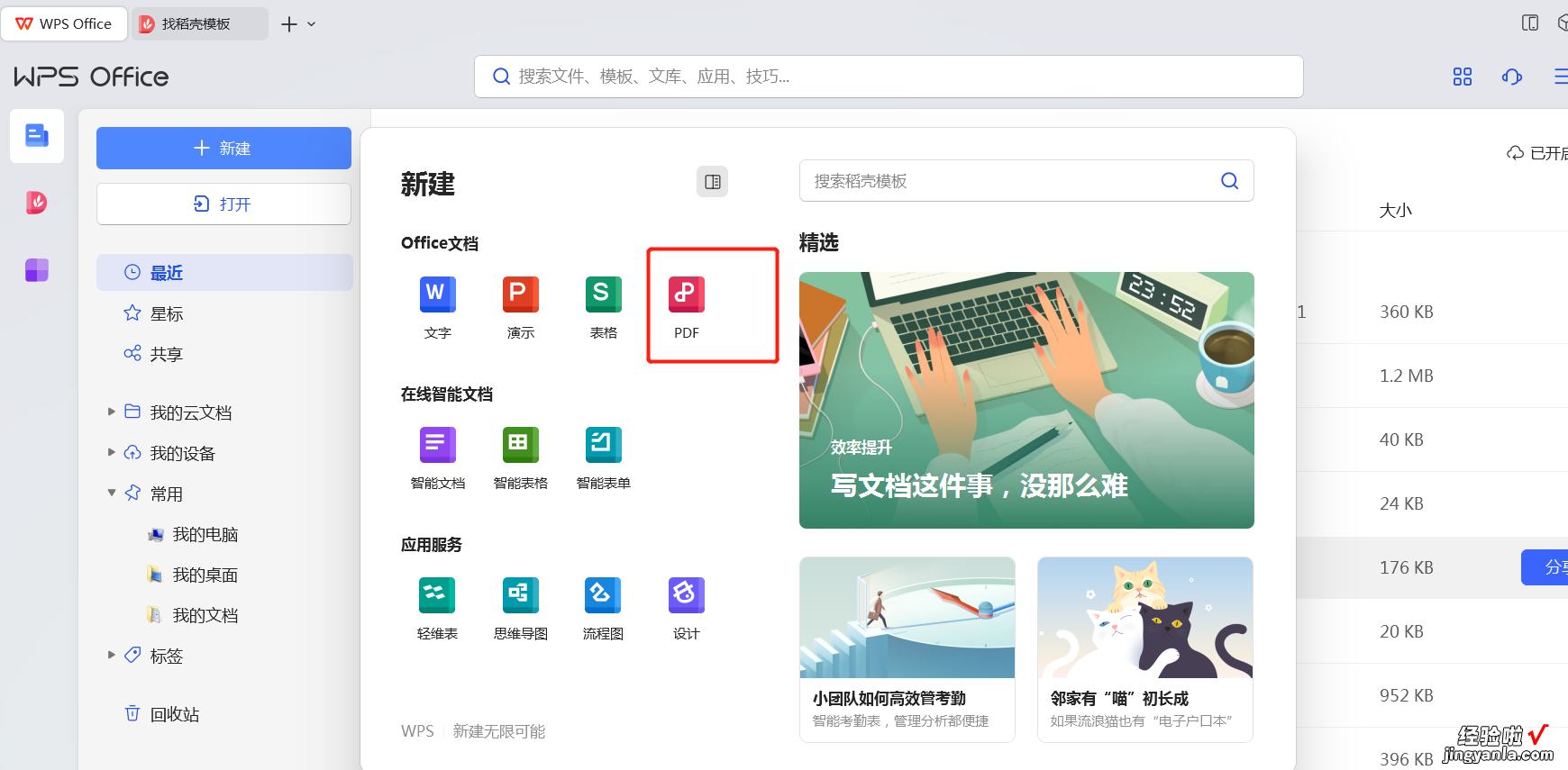Create a new PDF document
The width and height of the screenshot is (1568, 770).
(687, 308)
